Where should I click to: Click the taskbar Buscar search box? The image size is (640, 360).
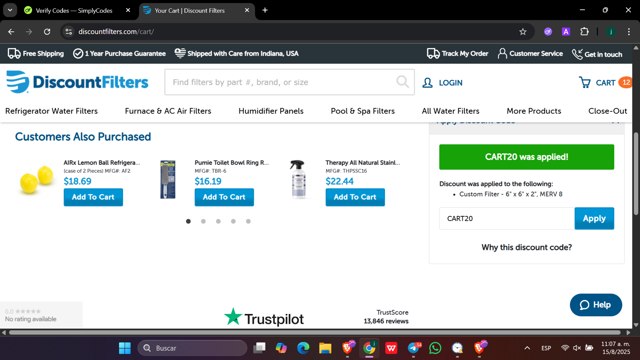(x=192, y=348)
